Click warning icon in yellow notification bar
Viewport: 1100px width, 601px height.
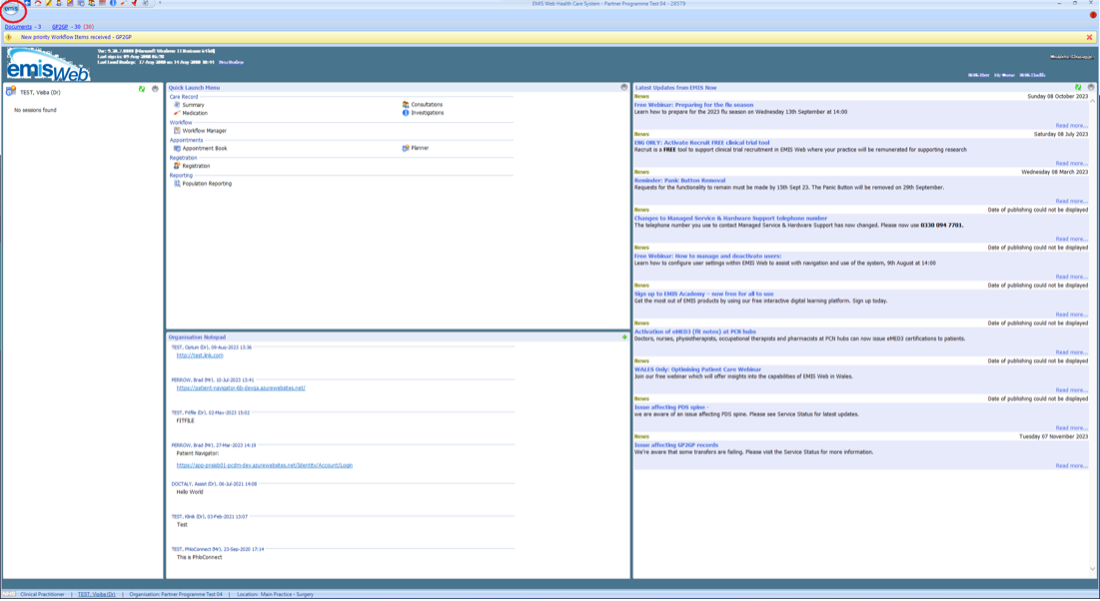coord(8,37)
